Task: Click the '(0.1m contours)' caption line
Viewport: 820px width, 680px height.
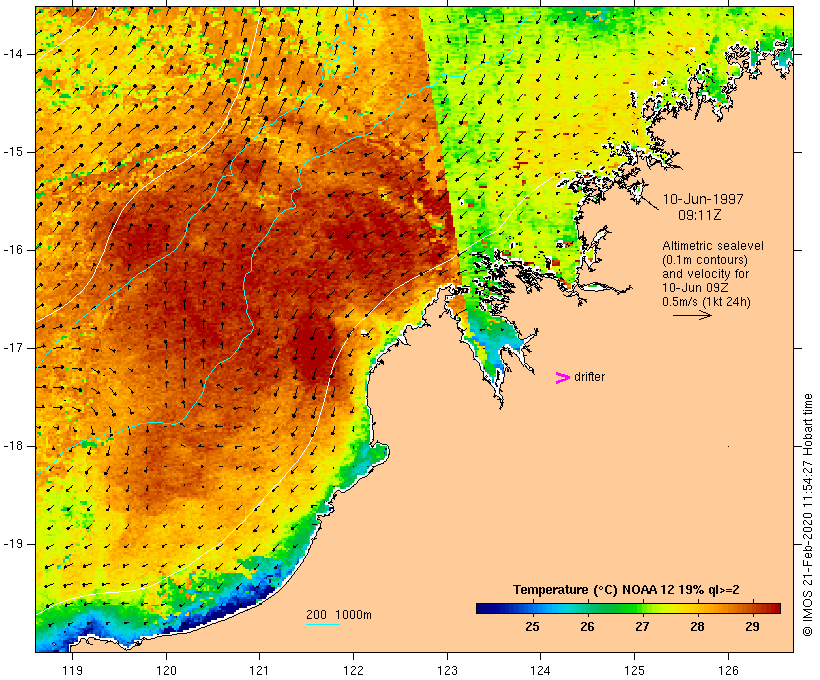Action: coord(705,260)
